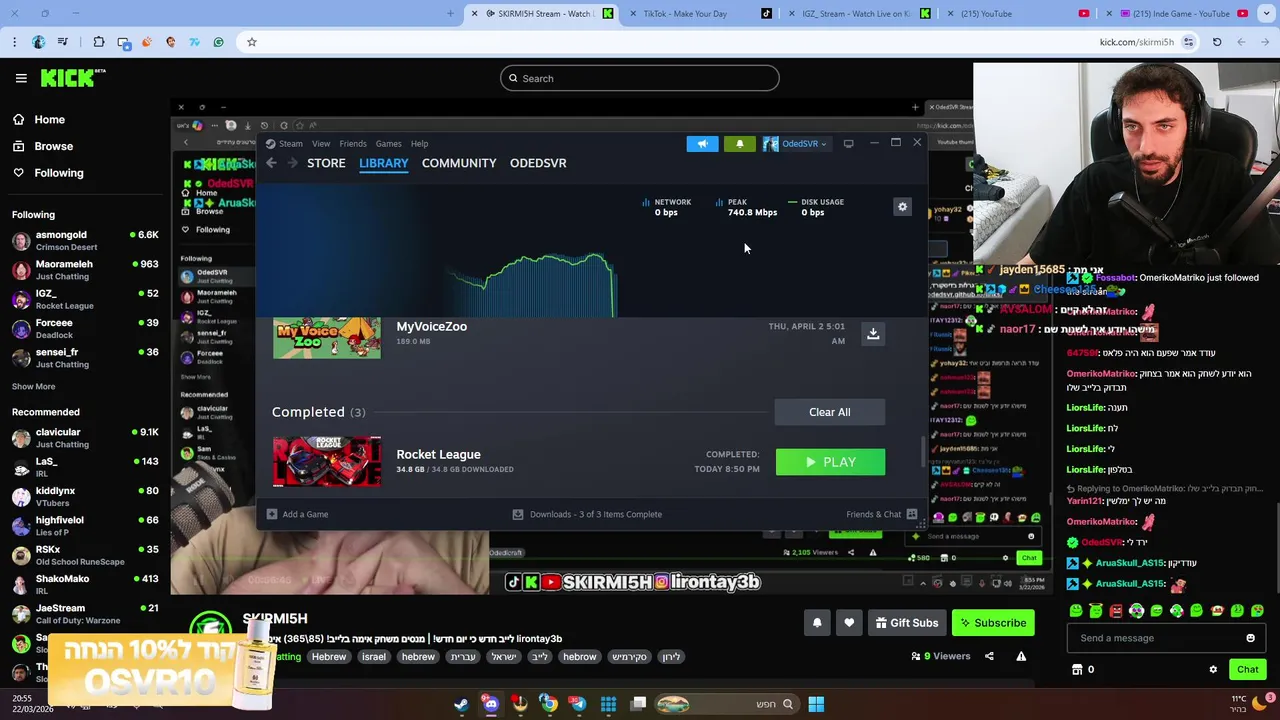The image size is (1280, 720).
Task: Focus the Kick search field
Action: click(x=640, y=78)
